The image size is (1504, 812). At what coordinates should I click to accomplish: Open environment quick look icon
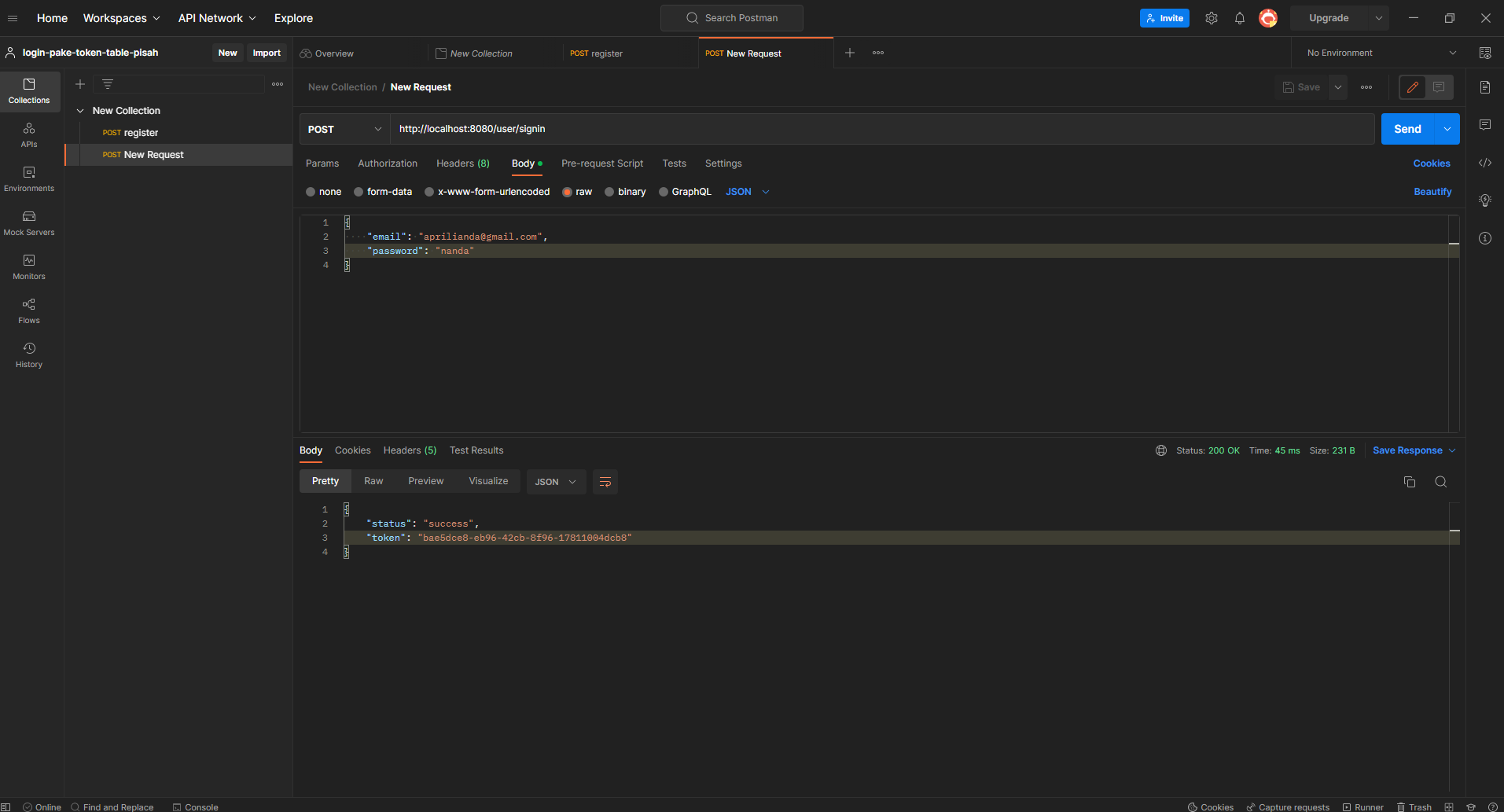coord(1485,53)
